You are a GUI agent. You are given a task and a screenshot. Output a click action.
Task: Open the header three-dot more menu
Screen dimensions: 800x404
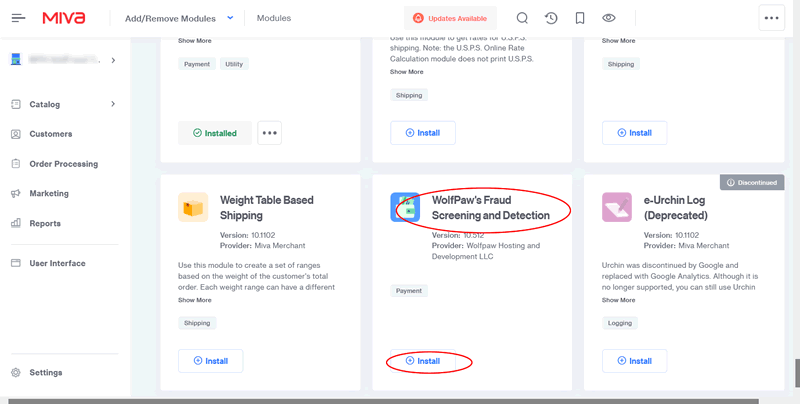[771, 18]
